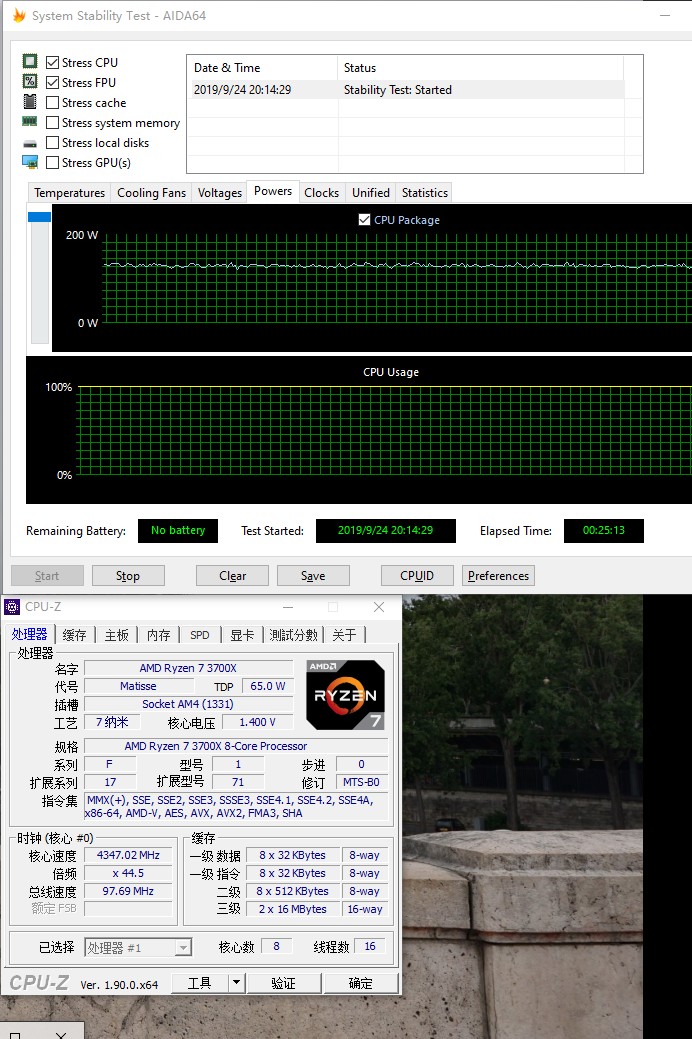Image resolution: width=692 pixels, height=1039 pixels.
Task: Click the No battery indicator
Action: (178, 530)
